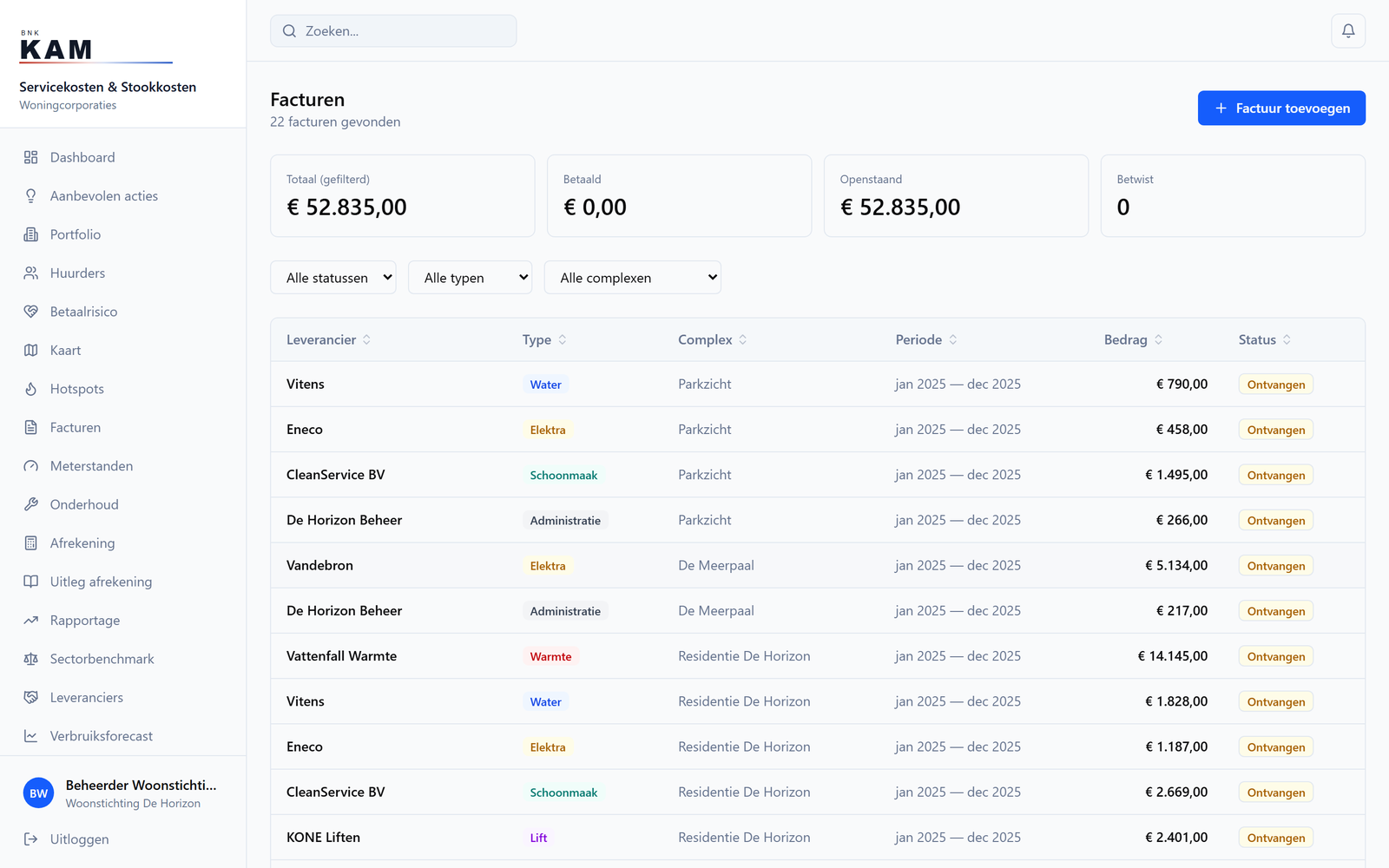Click the Kaart map icon

pos(31,351)
